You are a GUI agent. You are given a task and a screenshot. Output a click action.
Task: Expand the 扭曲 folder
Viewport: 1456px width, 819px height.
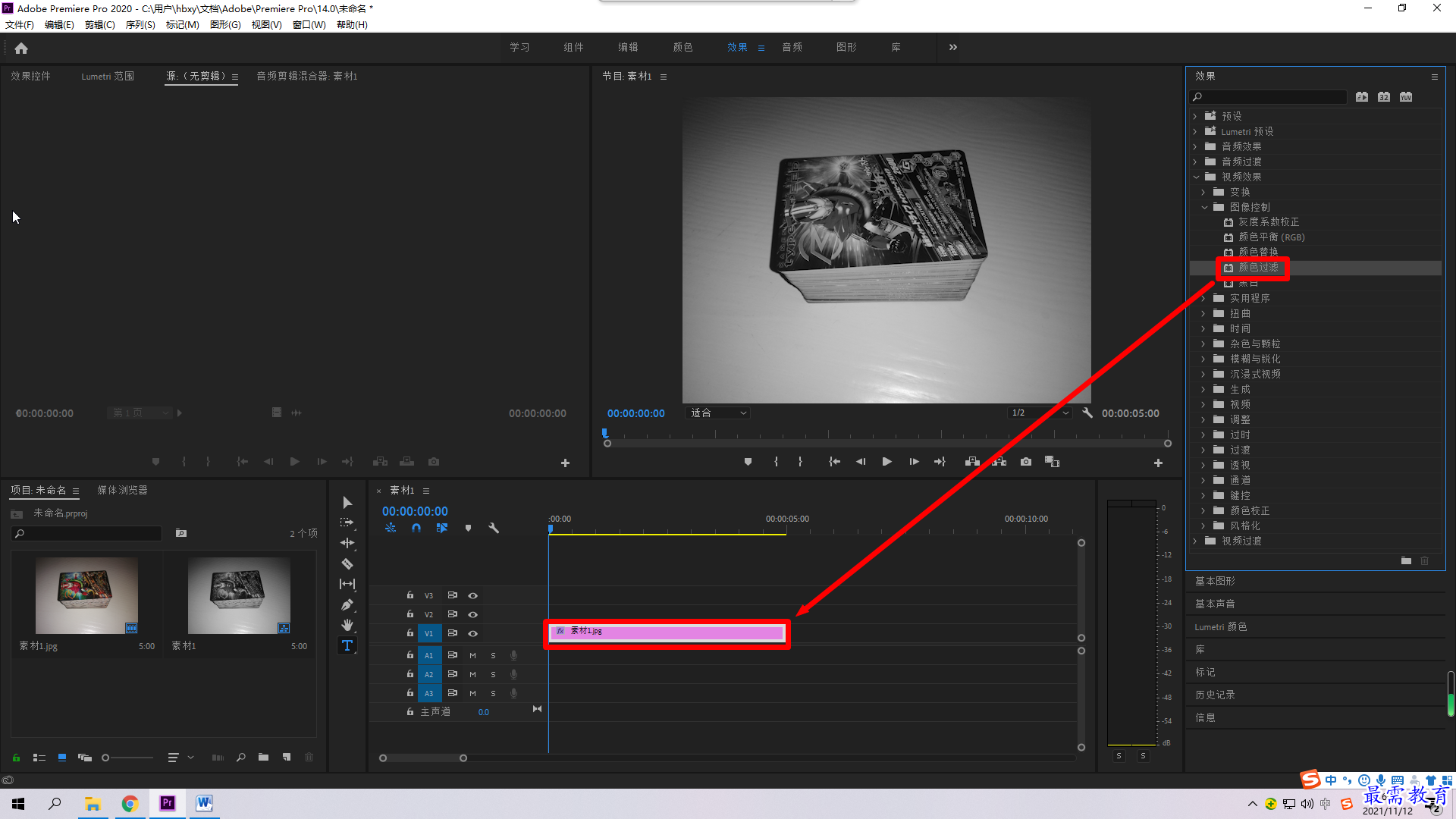(1203, 313)
